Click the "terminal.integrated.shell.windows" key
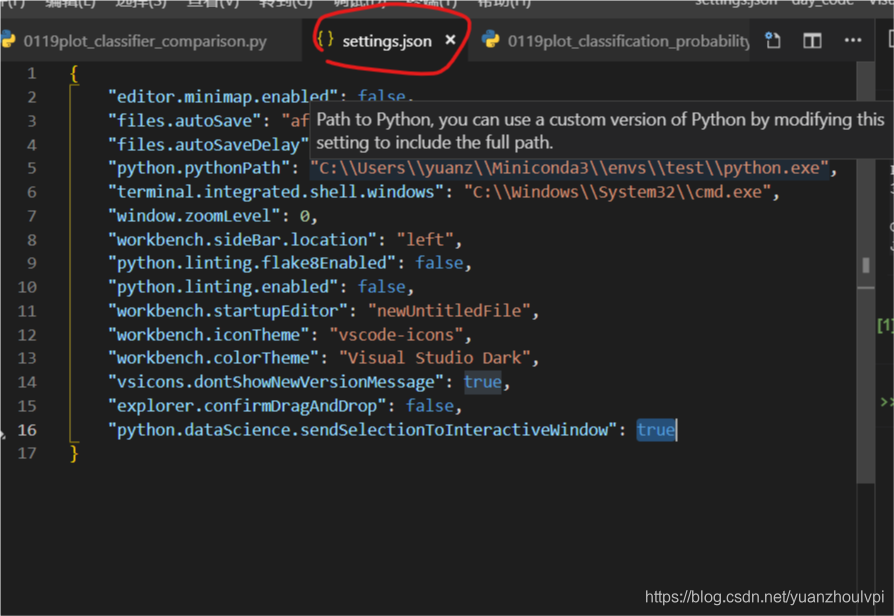 pyautogui.click(x=276, y=192)
